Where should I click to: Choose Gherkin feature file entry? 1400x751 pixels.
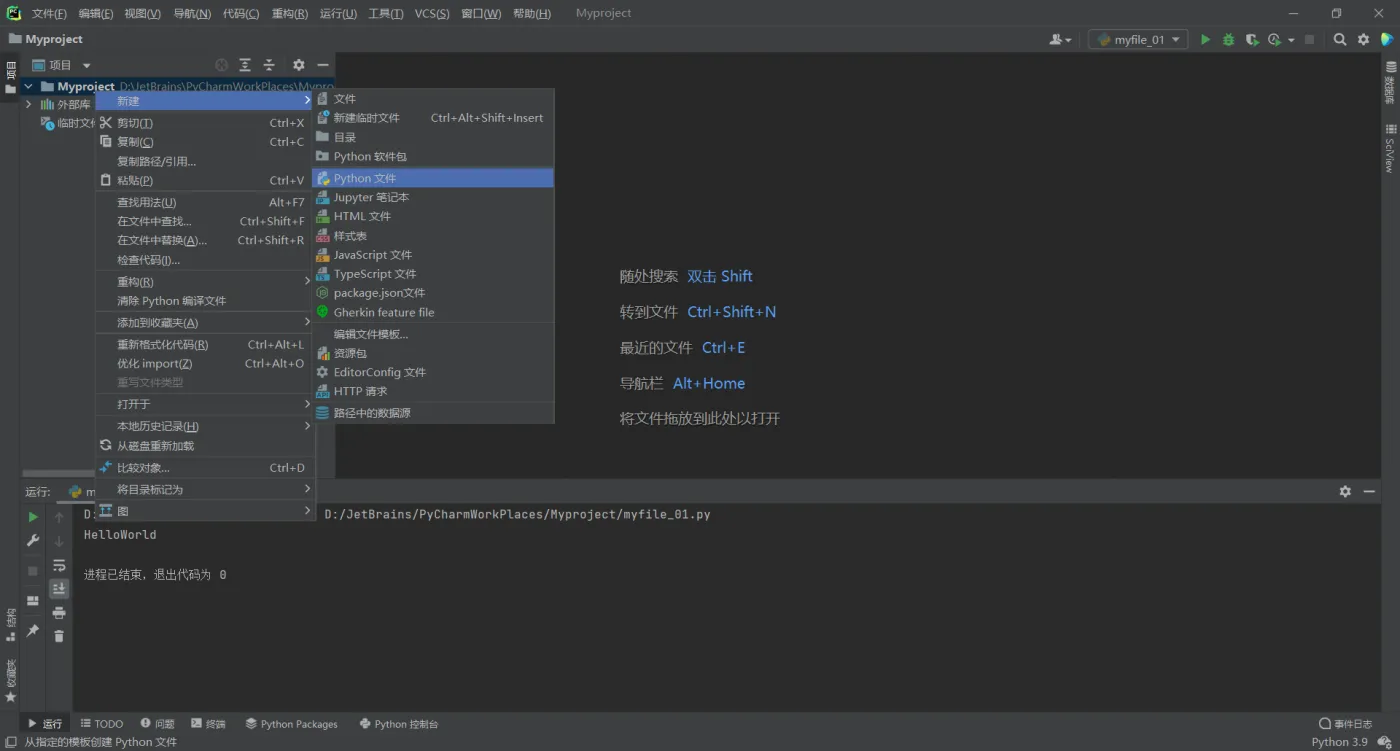(x=433, y=312)
